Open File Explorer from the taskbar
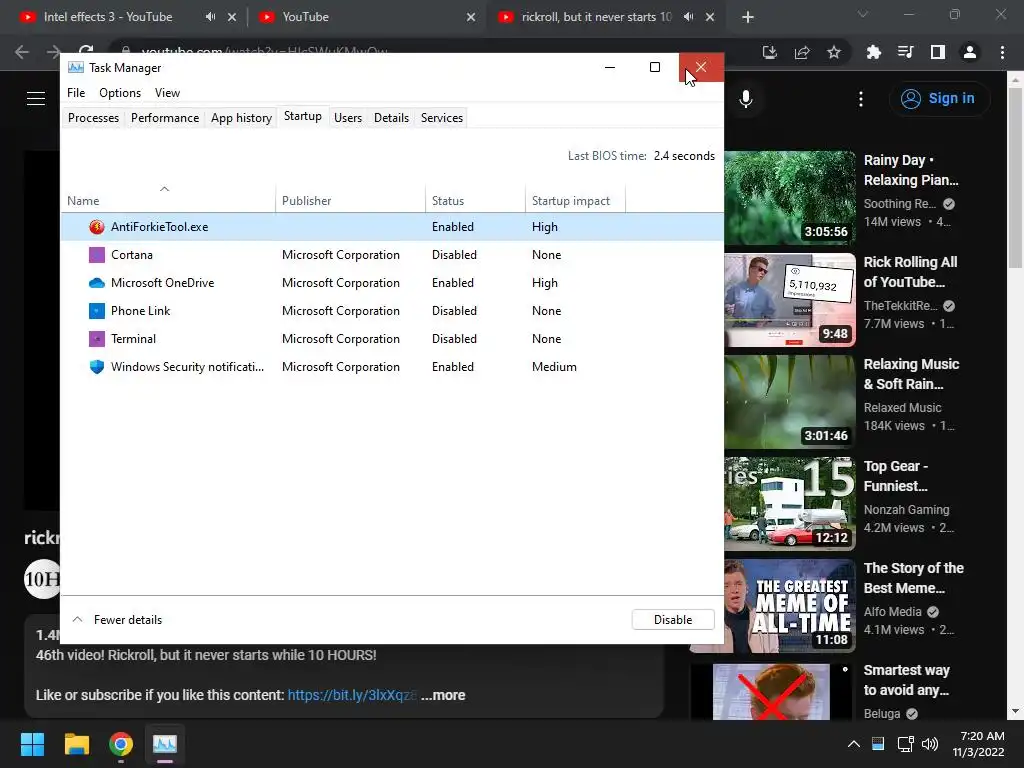The image size is (1024, 768). (77, 744)
